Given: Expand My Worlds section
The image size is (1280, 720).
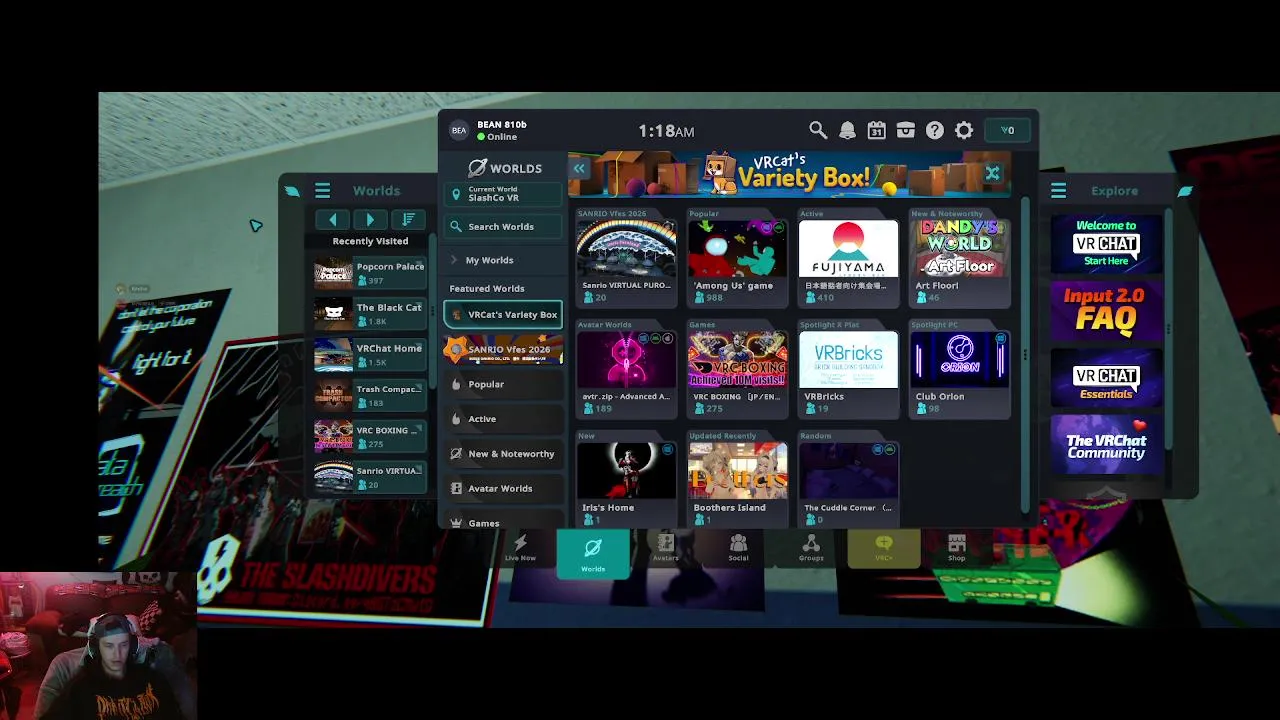Looking at the screenshot, I should click(503, 260).
